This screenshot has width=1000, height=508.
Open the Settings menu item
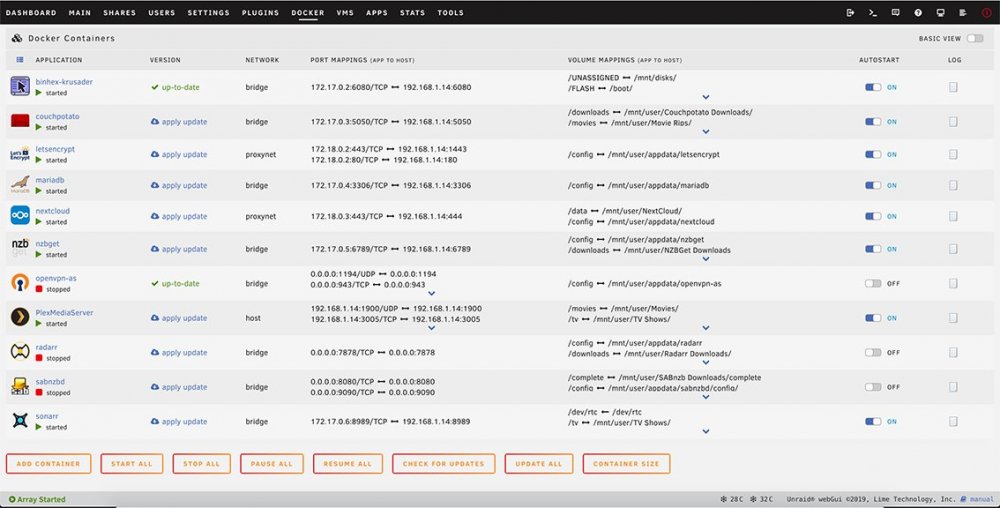[x=209, y=13]
